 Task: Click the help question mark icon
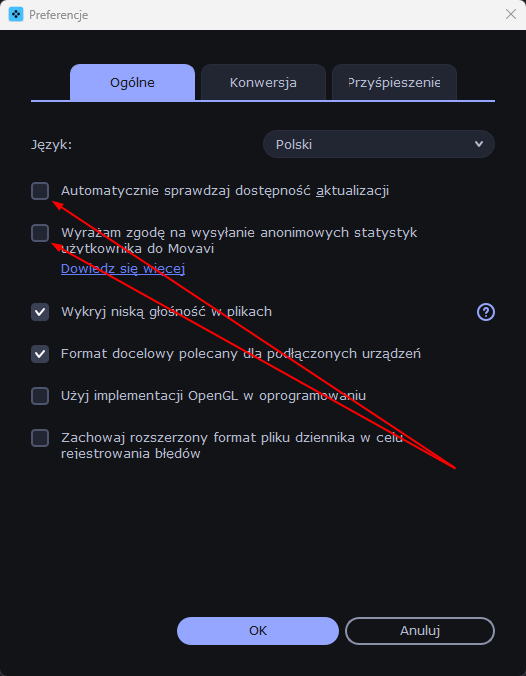pos(485,312)
